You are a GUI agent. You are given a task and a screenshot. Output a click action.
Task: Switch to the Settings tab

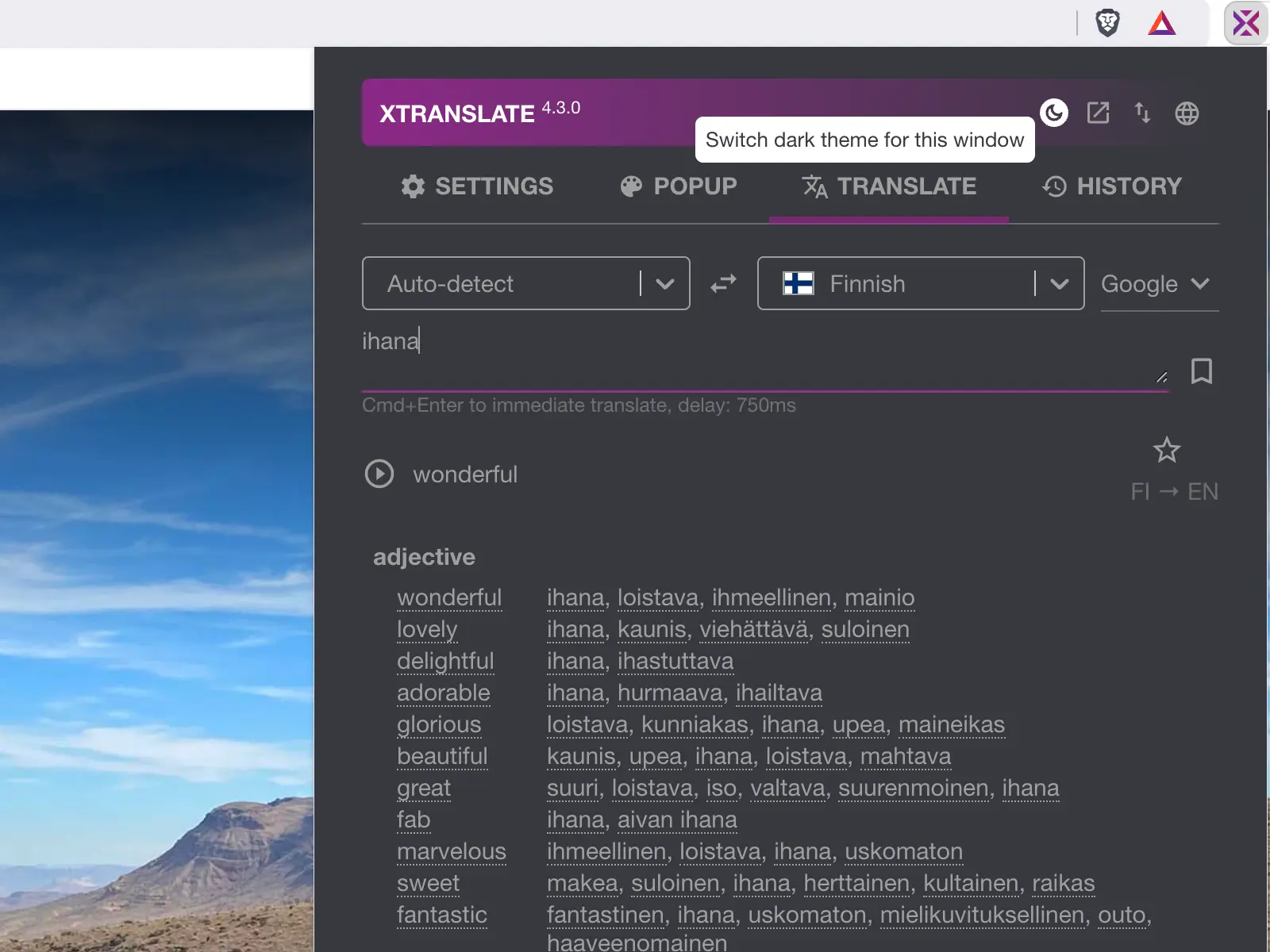pos(477,186)
